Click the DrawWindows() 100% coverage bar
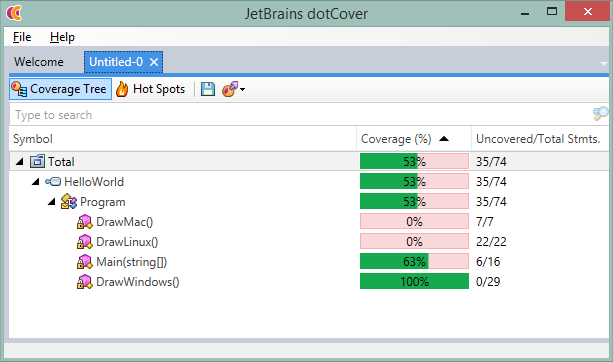613x362 pixels. pos(414,281)
